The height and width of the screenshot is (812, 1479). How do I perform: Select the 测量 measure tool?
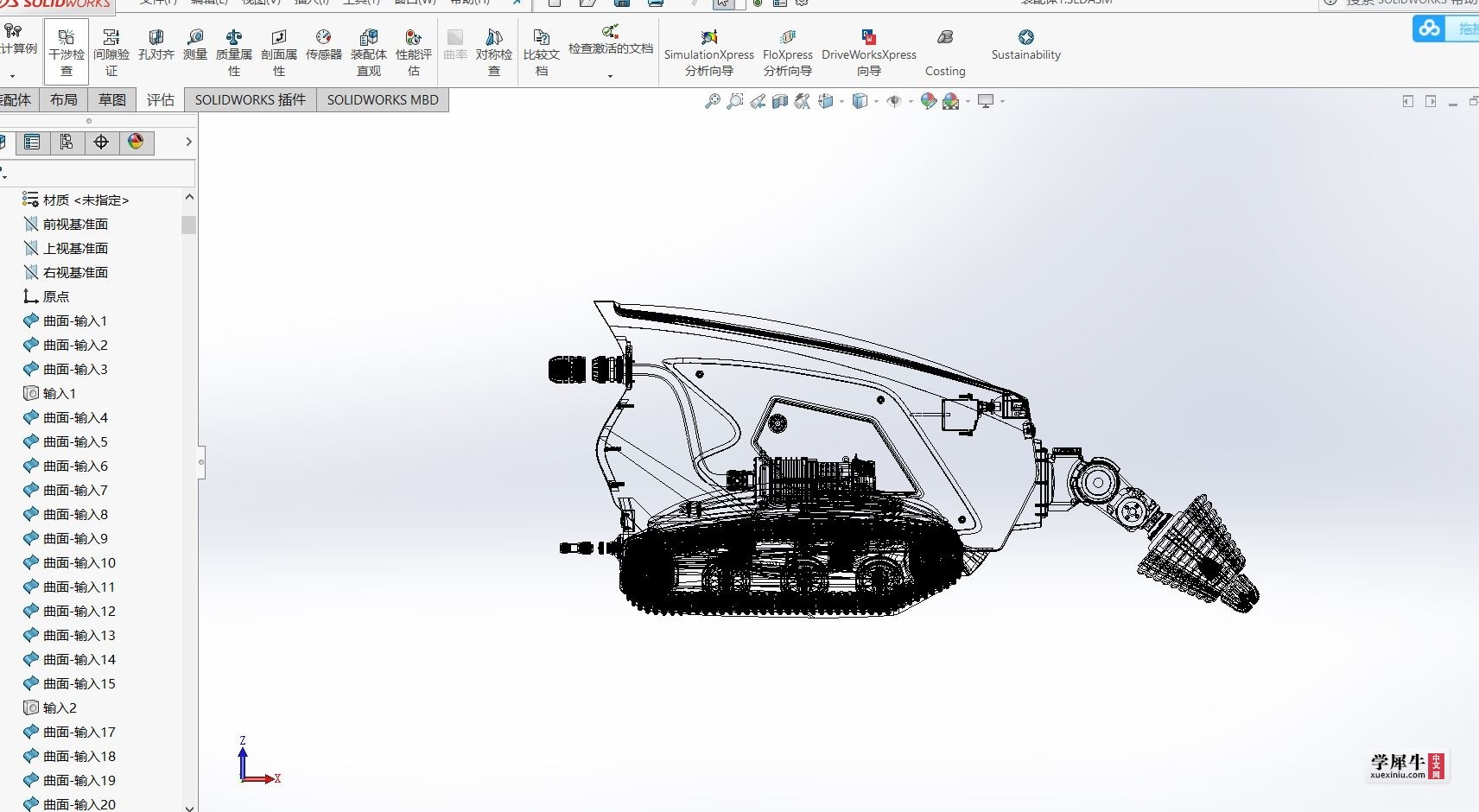[x=195, y=45]
